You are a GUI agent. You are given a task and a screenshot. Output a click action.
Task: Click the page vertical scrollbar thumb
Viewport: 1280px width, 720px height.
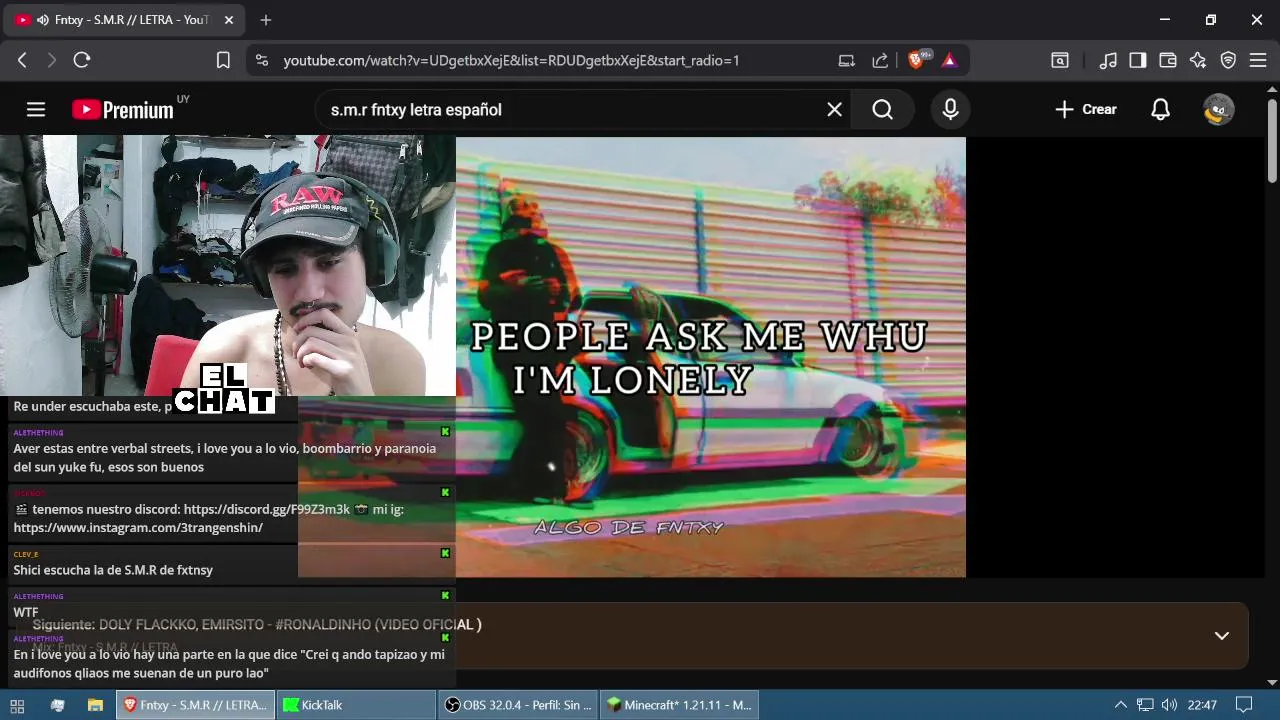point(1272,140)
